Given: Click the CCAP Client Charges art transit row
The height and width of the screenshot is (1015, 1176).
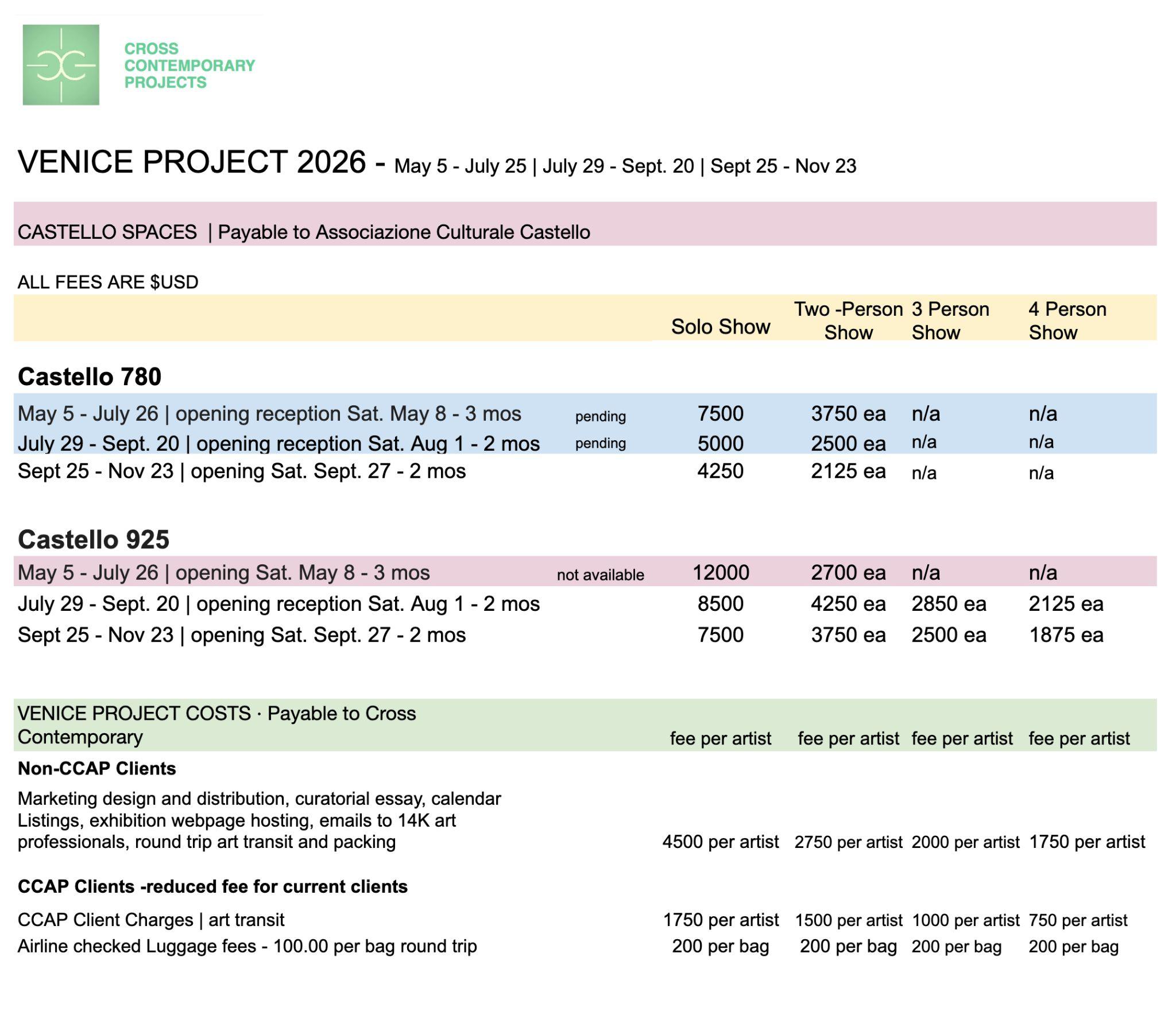Looking at the screenshot, I should coord(151,920).
